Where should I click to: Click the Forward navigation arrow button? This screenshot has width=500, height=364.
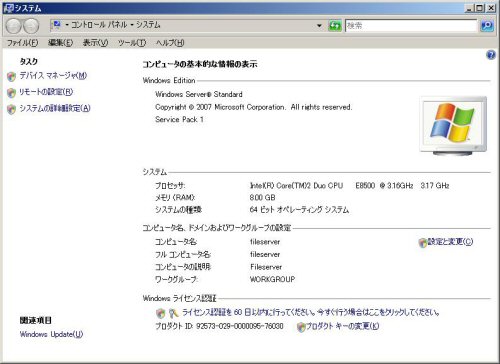pyautogui.click(x=31, y=26)
